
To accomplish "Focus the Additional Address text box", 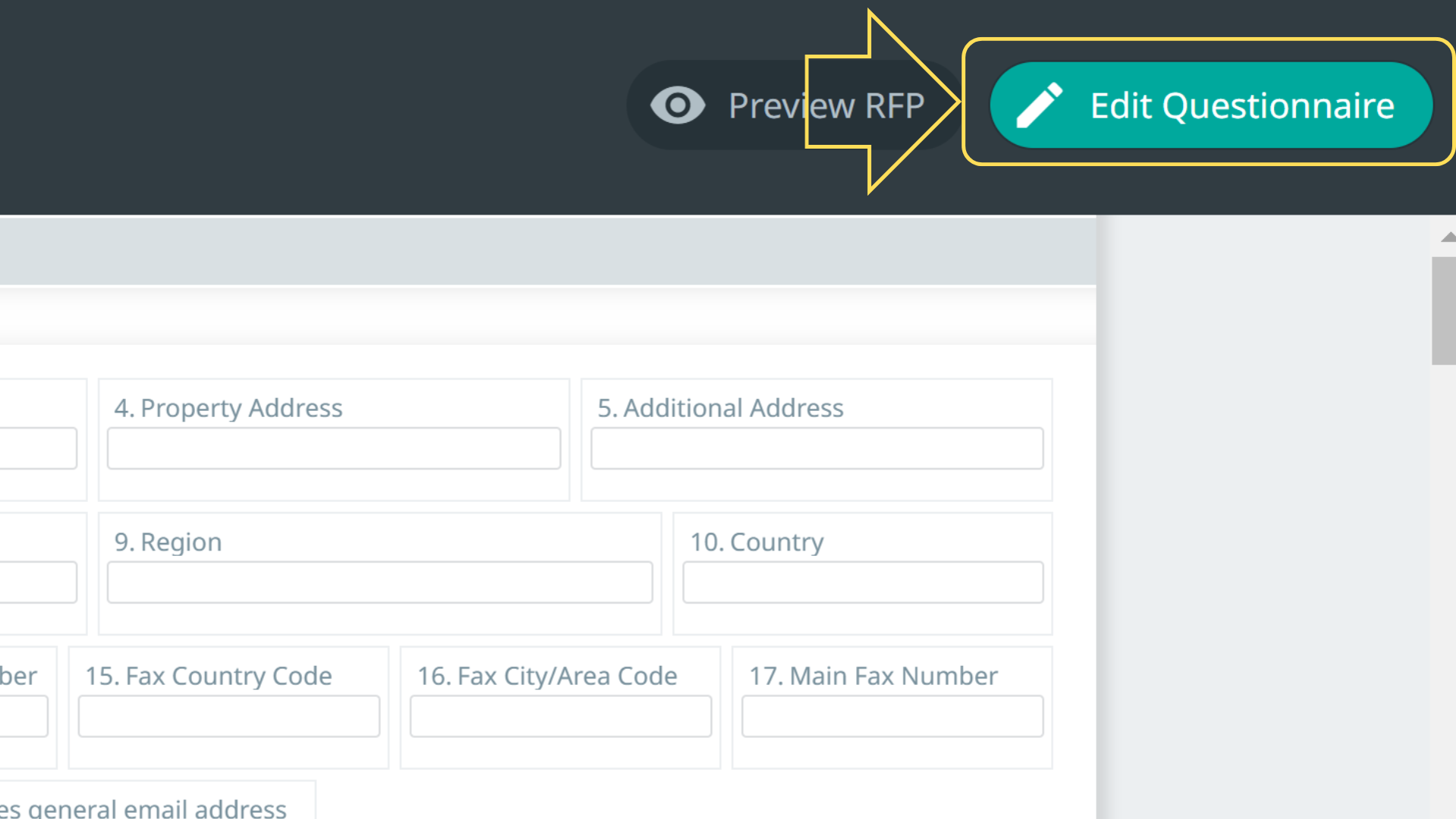I will (x=817, y=448).
